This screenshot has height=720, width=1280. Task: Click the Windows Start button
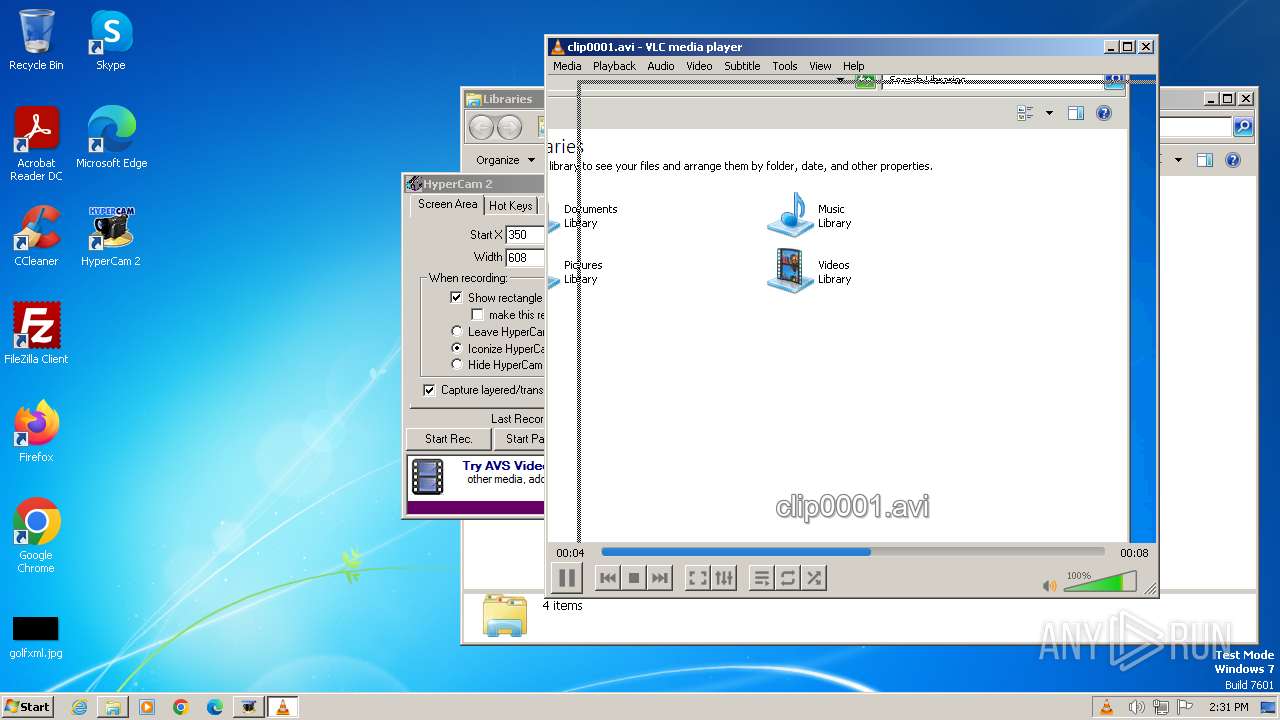click(28, 706)
